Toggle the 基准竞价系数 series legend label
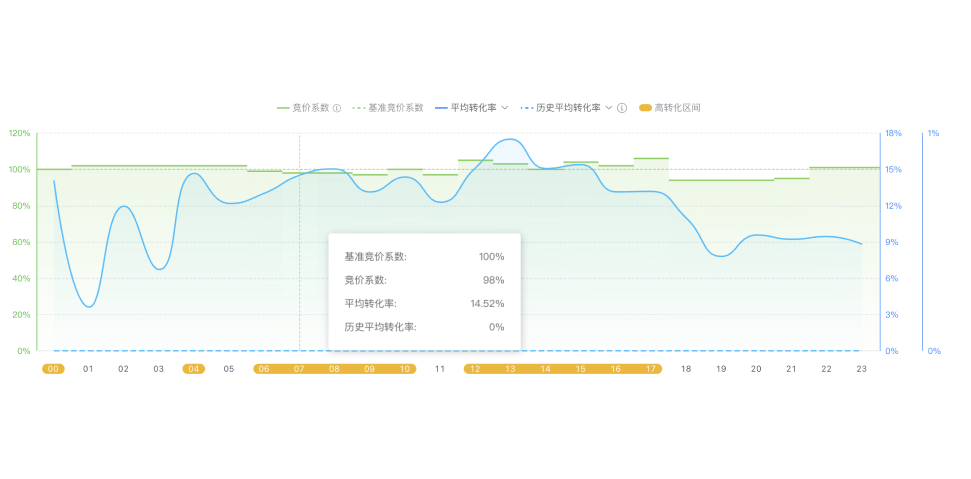The height and width of the screenshot is (479, 971). pyautogui.click(x=396, y=107)
